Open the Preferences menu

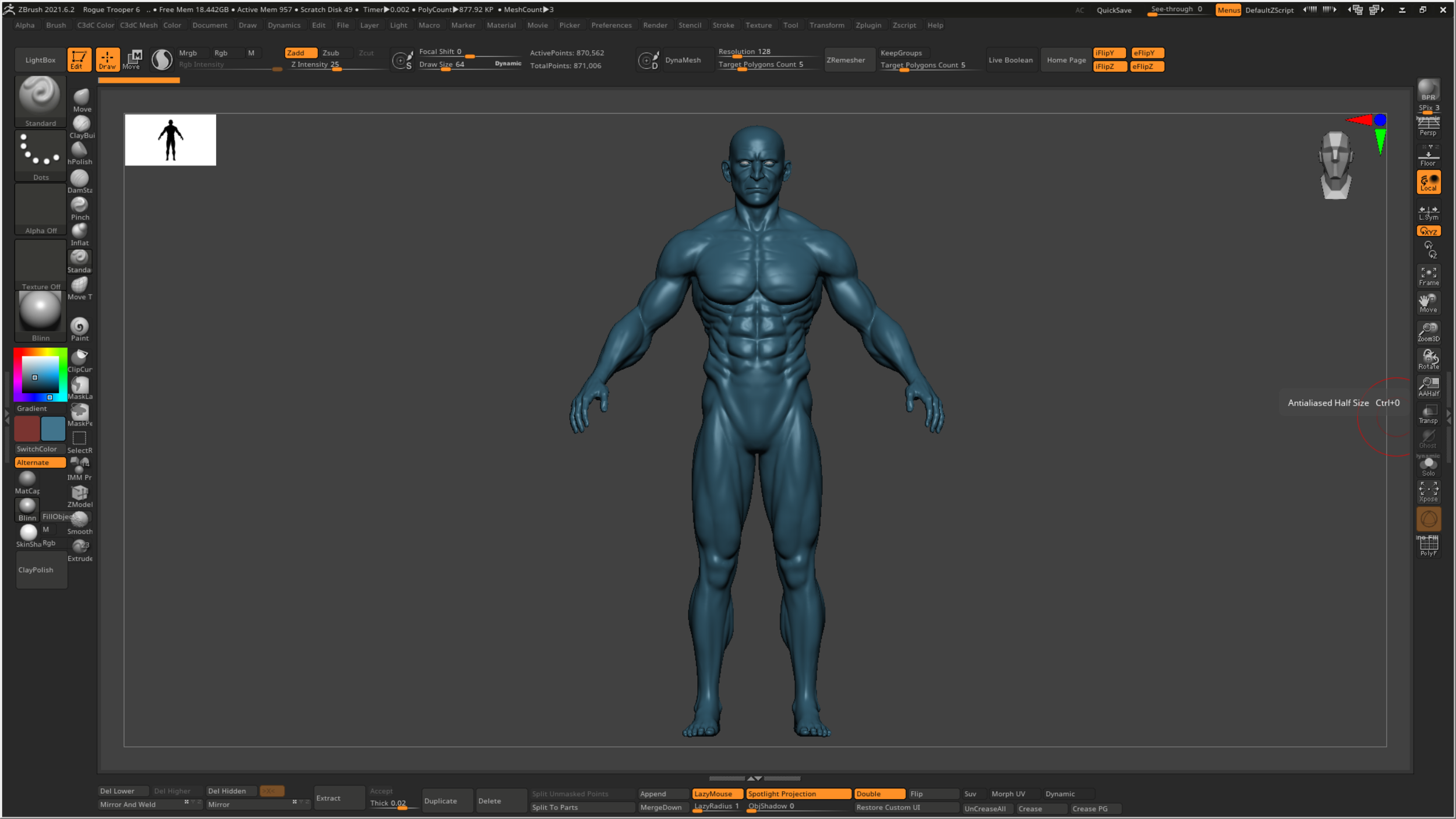pos(611,25)
